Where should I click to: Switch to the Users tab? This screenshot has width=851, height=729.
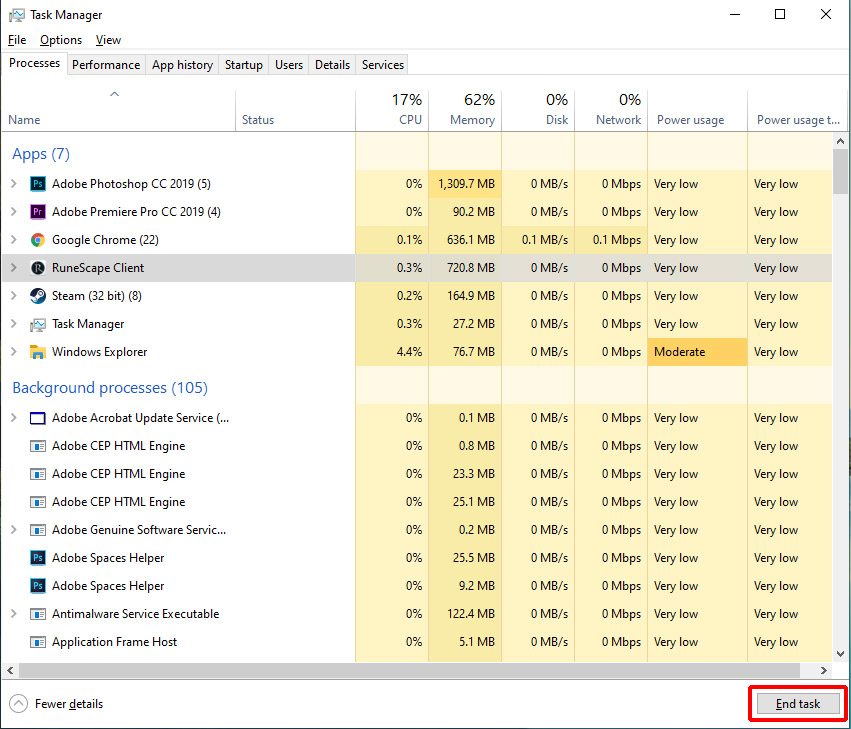(x=289, y=65)
